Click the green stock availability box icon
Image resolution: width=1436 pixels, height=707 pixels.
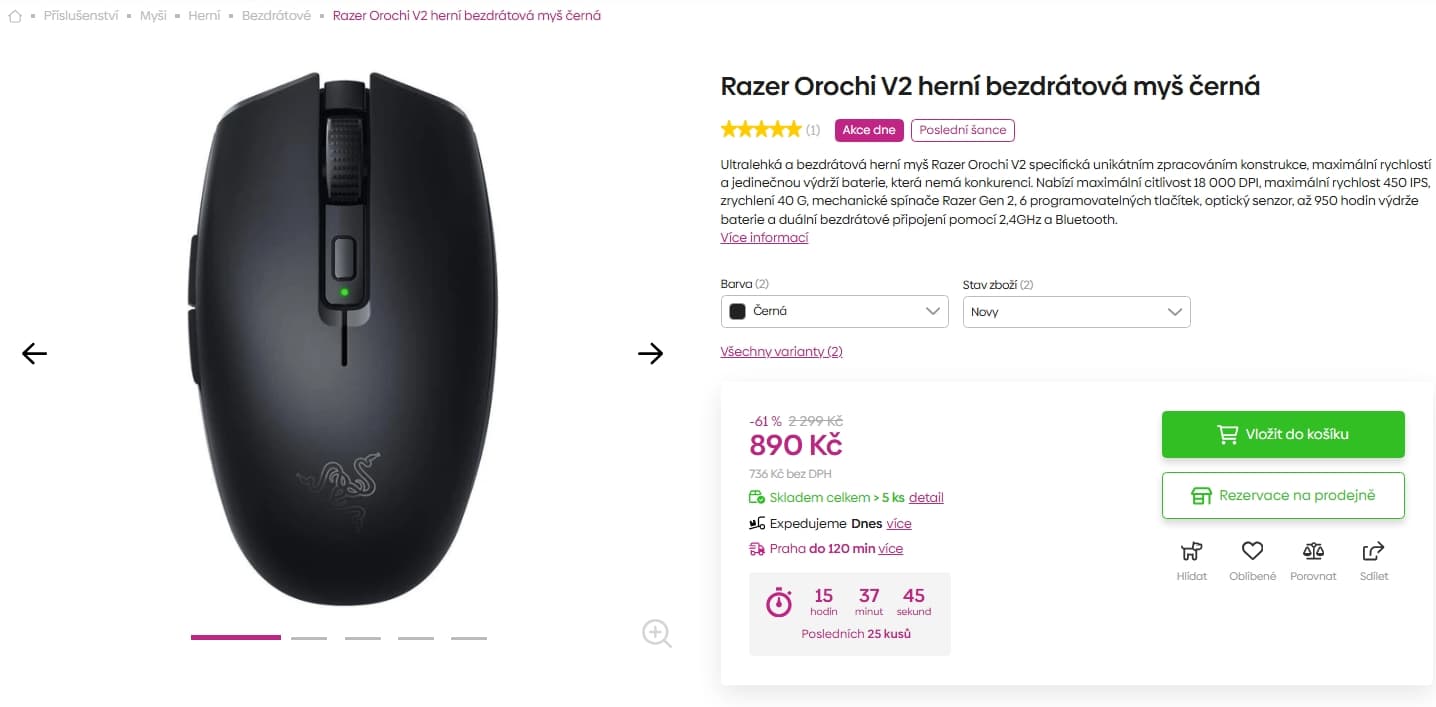758,497
